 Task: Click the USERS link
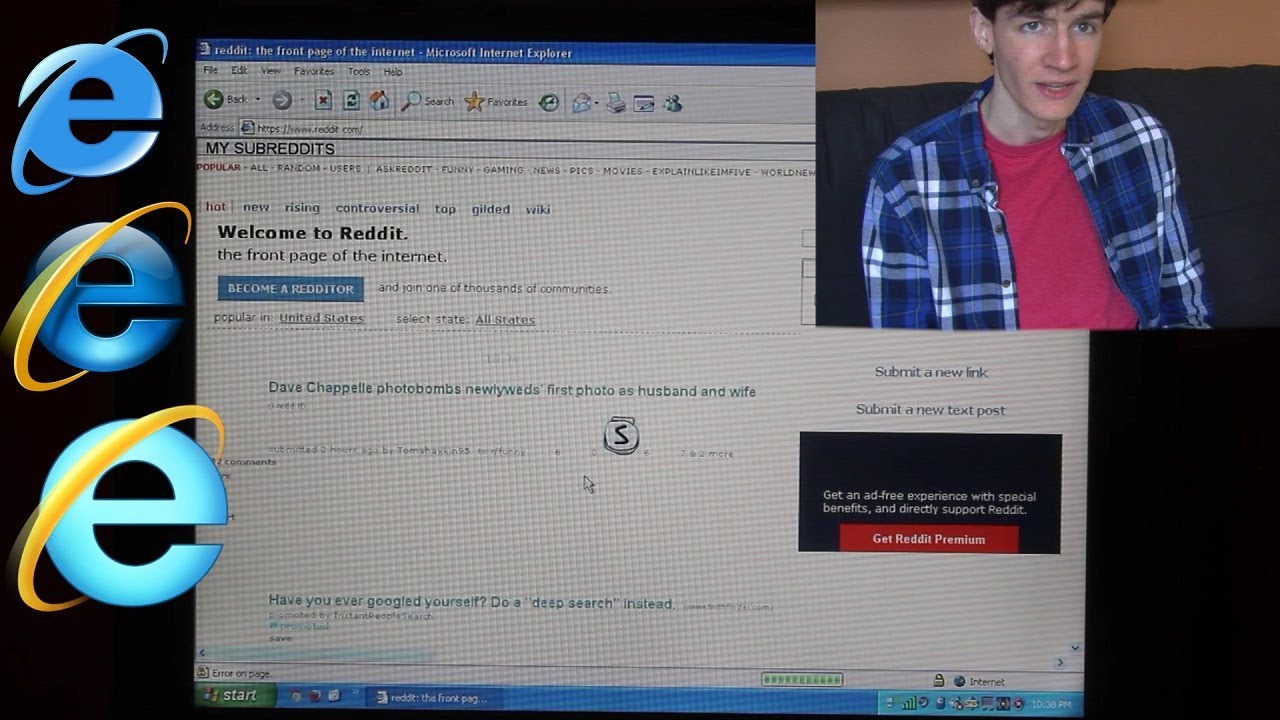pos(345,168)
